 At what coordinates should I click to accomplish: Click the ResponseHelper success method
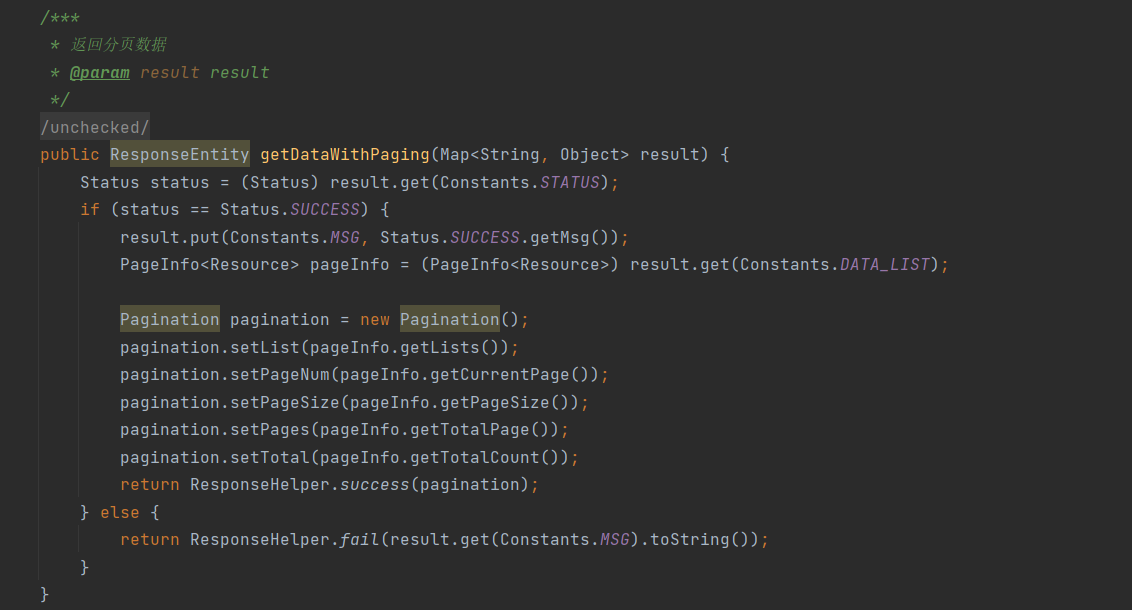click(x=375, y=485)
